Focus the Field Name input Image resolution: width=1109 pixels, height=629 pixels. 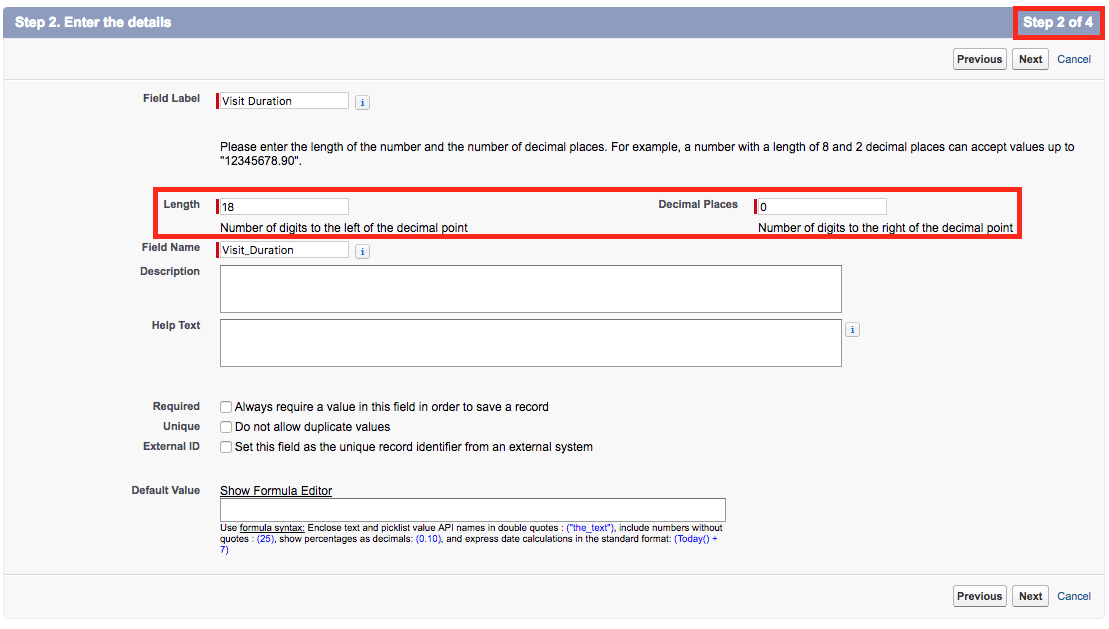click(x=283, y=250)
